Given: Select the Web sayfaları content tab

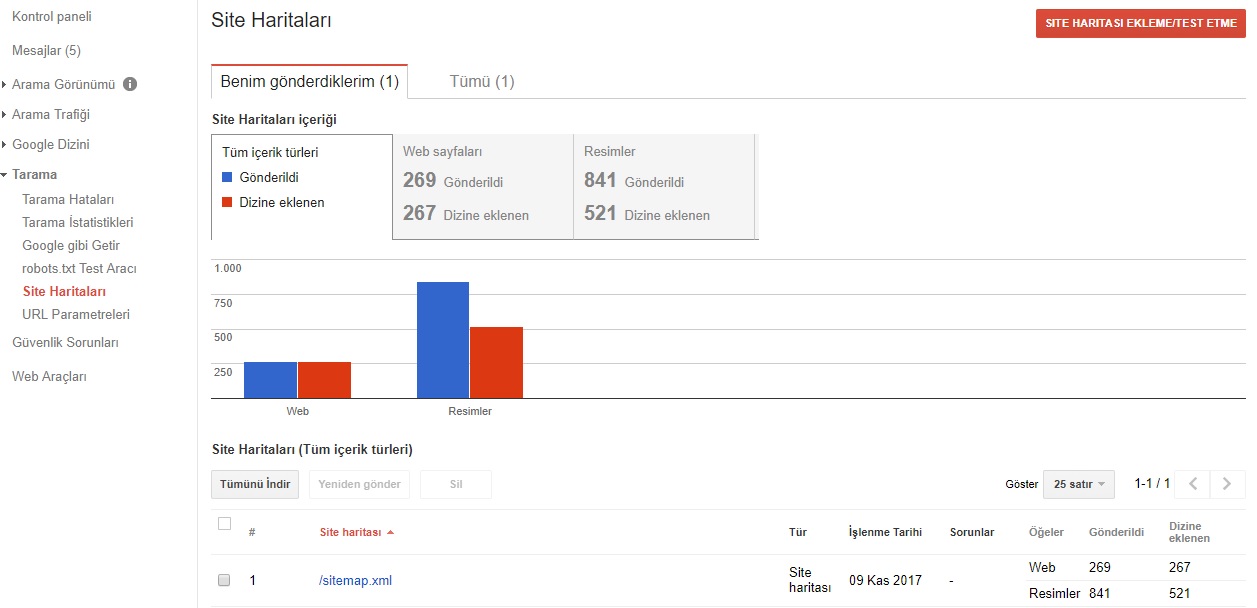Looking at the screenshot, I should (483, 187).
